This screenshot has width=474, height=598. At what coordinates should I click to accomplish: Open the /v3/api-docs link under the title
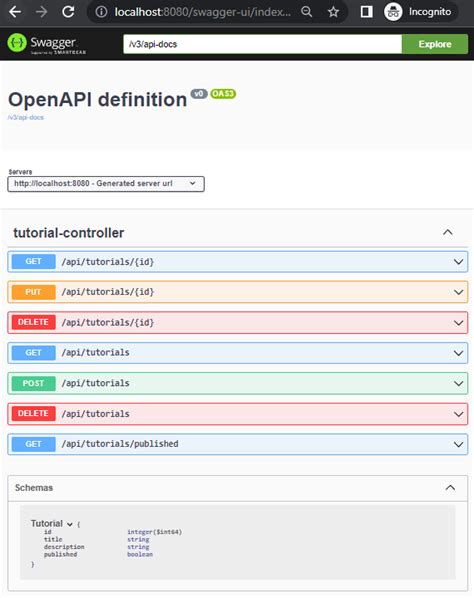tap(26, 117)
